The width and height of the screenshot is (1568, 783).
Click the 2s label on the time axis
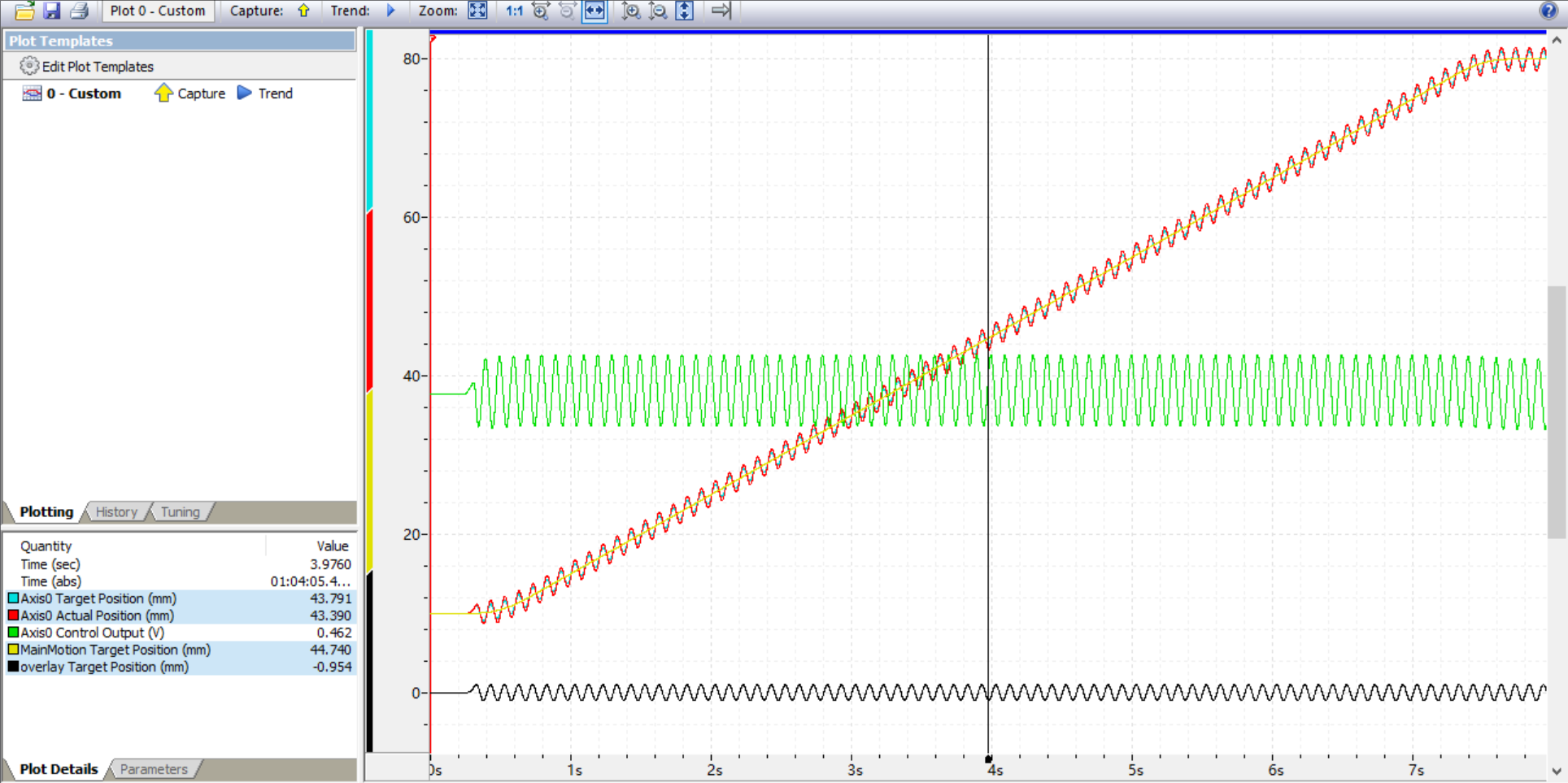[715, 770]
